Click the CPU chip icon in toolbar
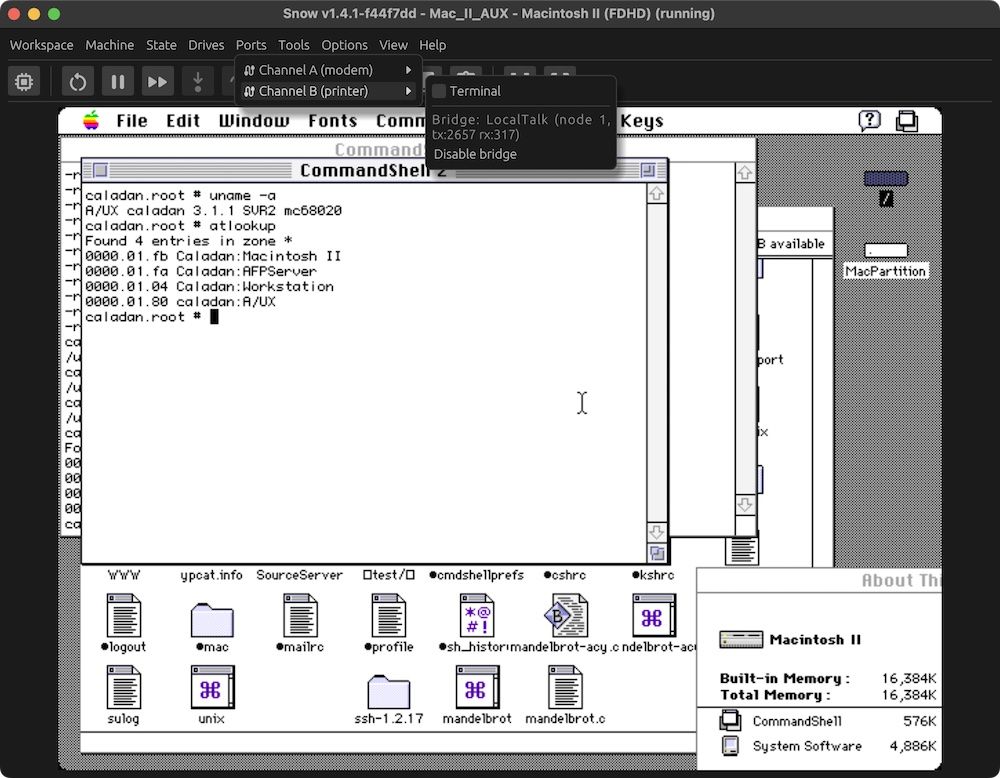The width and height of the screenshot is (1000, 778). pyautogui.click(x=24, y=82)
